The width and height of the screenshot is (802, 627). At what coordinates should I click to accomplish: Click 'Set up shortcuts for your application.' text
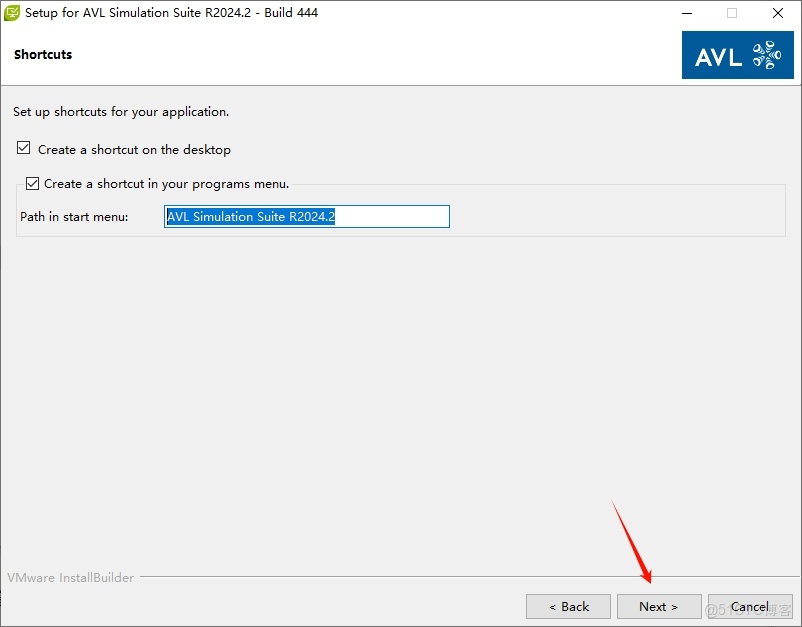pos(121,111)
